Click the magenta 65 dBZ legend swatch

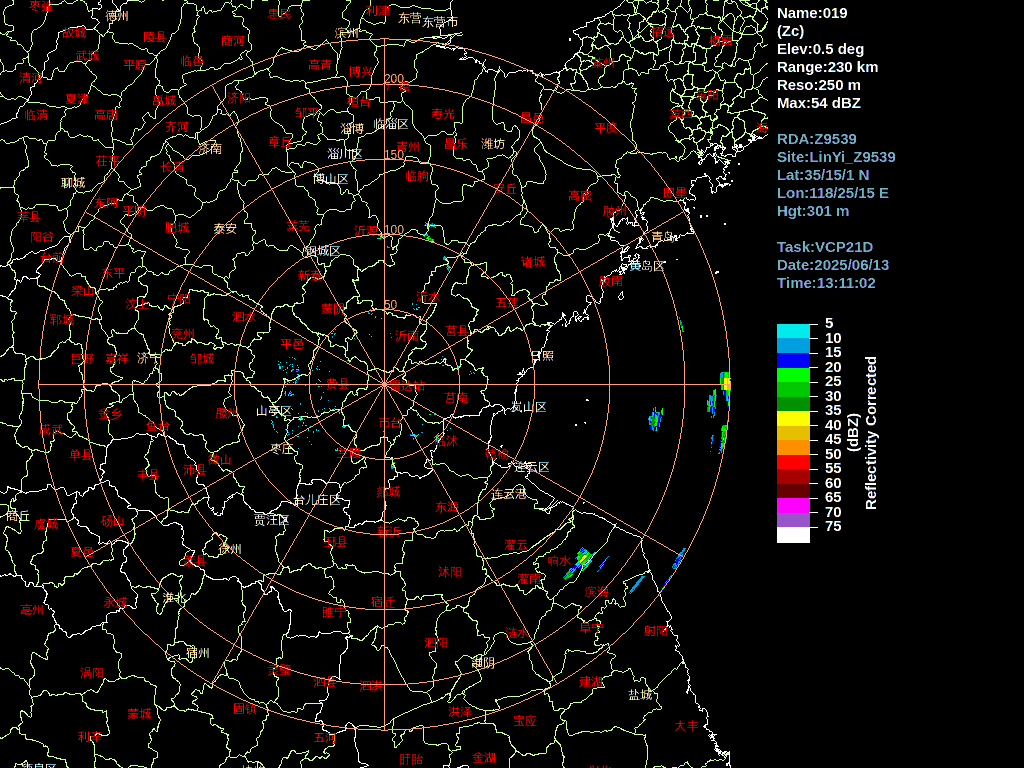tap(793, 505)
